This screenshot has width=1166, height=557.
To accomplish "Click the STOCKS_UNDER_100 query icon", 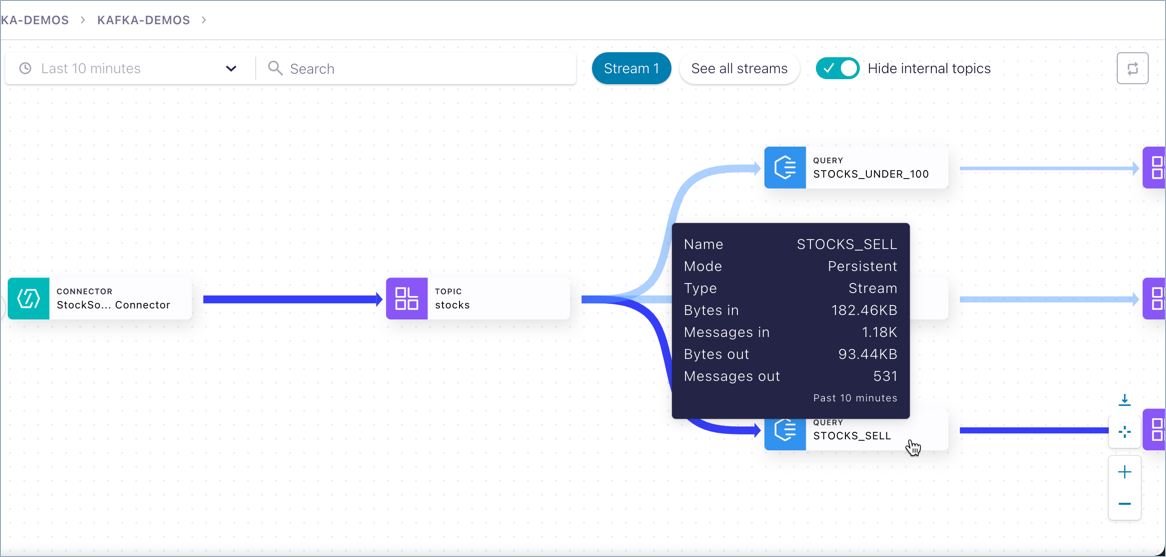I will (785, 168).
